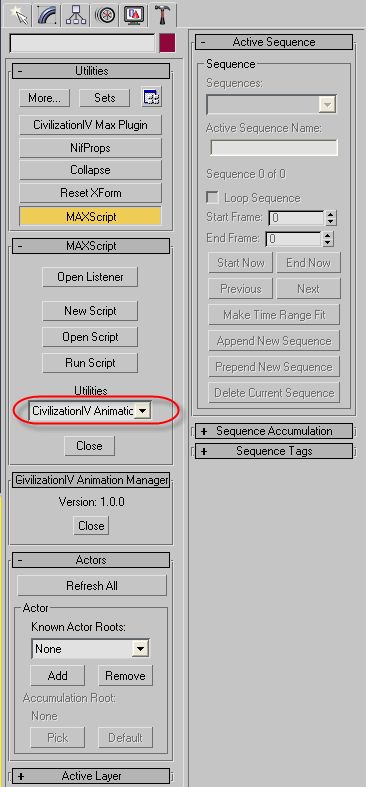Click the Start Frame spinner arrows
The height and width of the screenshot is (787, 366).
[330, 218]
